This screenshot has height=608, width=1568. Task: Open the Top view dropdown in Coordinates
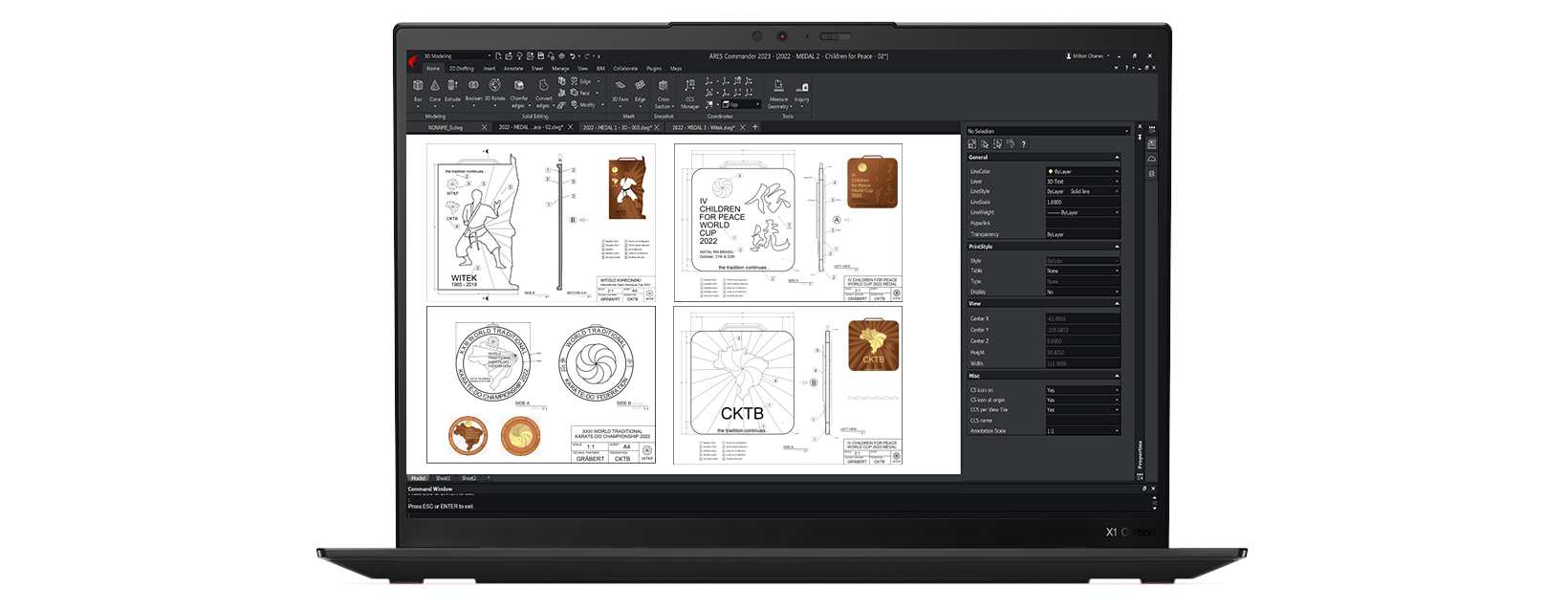741,104
